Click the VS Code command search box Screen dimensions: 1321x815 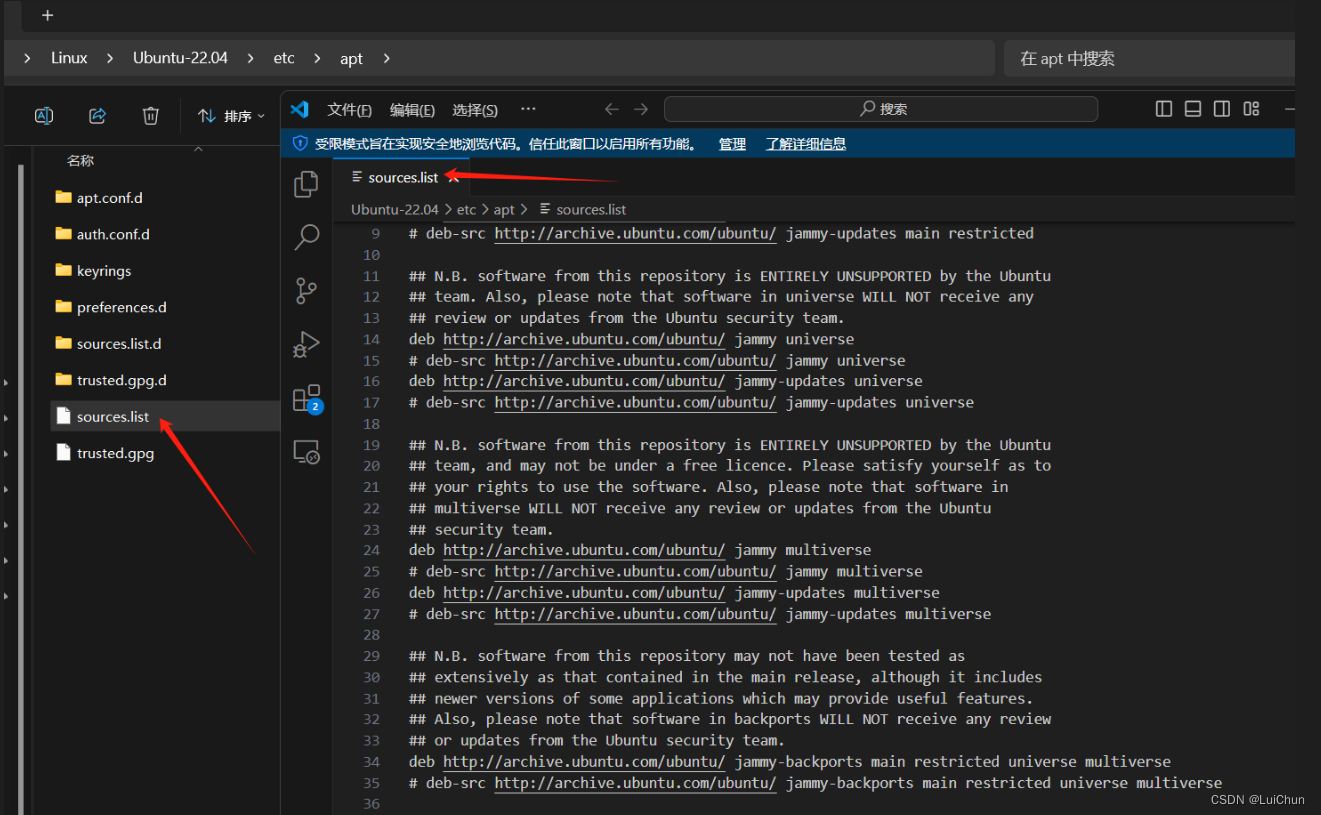coord(881,109)
